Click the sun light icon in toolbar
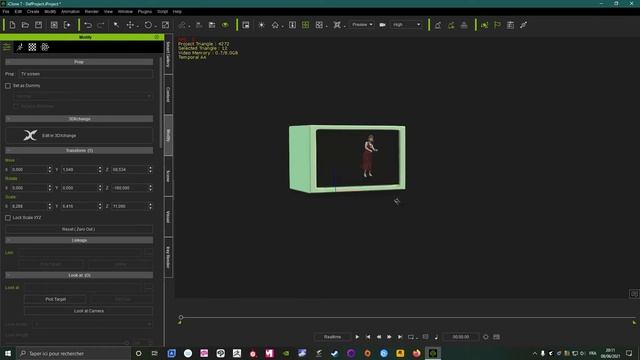Screen dimensions: 640x360 click(262, 25)
